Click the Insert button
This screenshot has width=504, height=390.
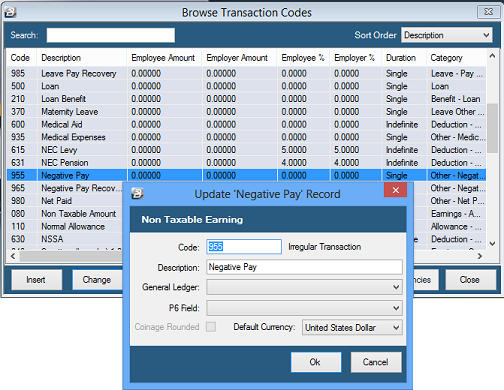pos(36,280)
